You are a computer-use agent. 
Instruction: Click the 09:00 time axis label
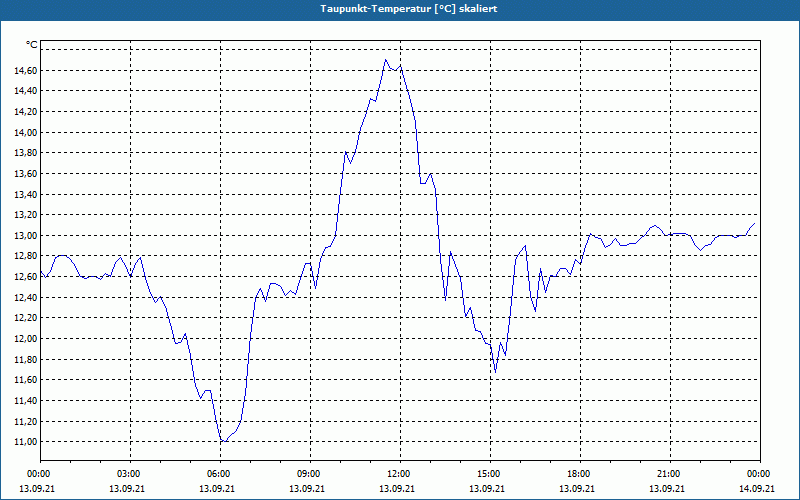309,474
